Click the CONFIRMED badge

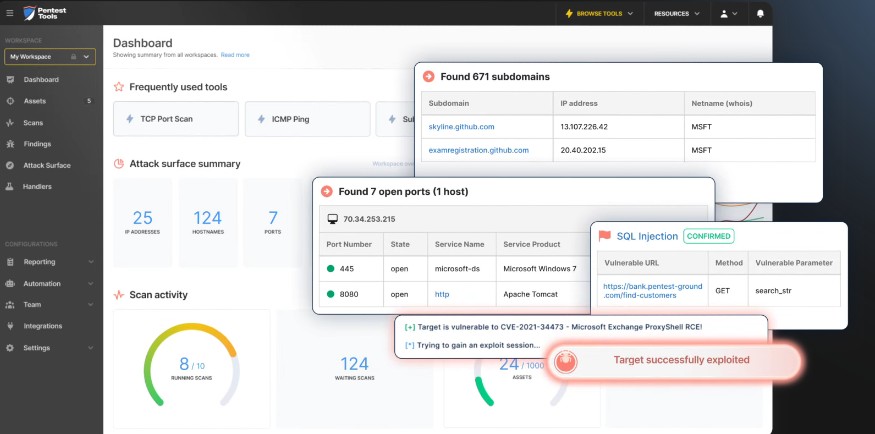click(709, 236)
